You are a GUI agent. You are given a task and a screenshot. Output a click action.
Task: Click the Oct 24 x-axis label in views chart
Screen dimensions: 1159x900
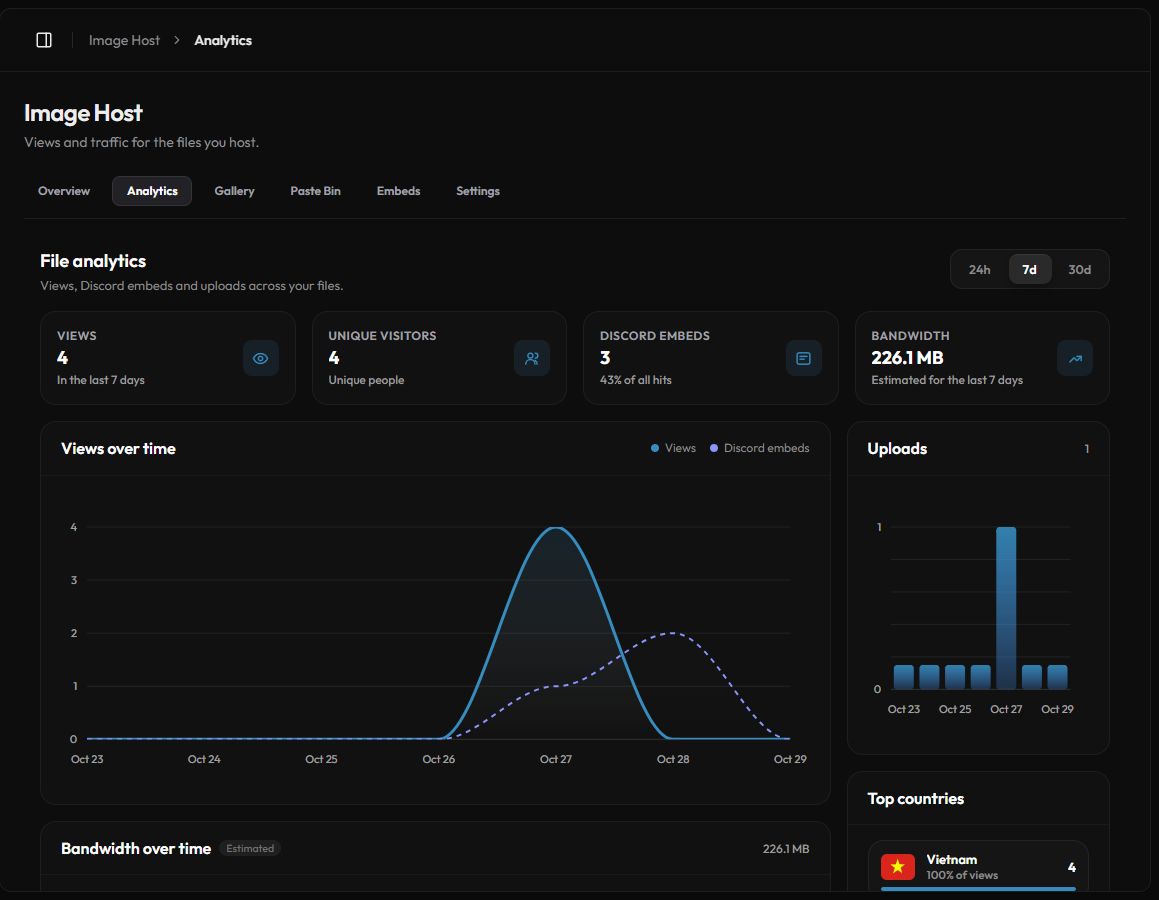204,759
